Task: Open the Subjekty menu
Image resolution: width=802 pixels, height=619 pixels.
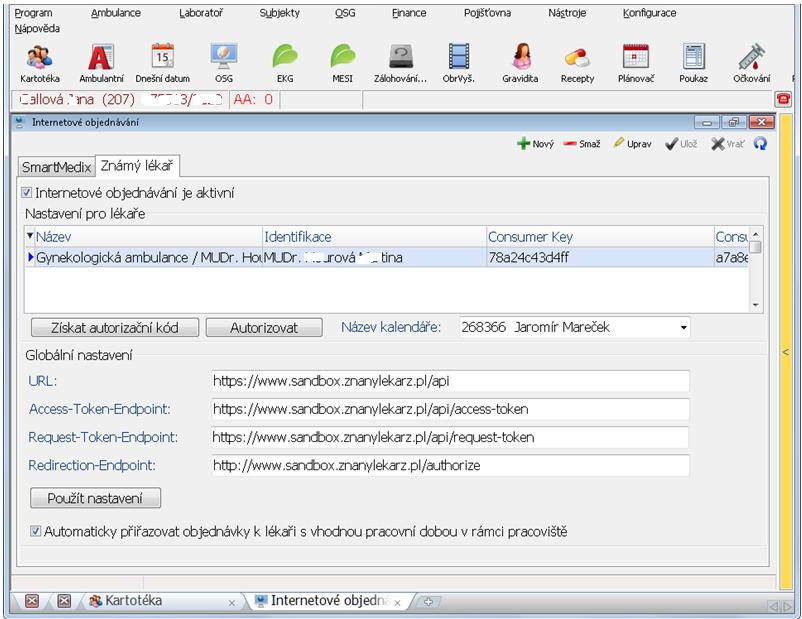Action: click(x=279, y=13)
